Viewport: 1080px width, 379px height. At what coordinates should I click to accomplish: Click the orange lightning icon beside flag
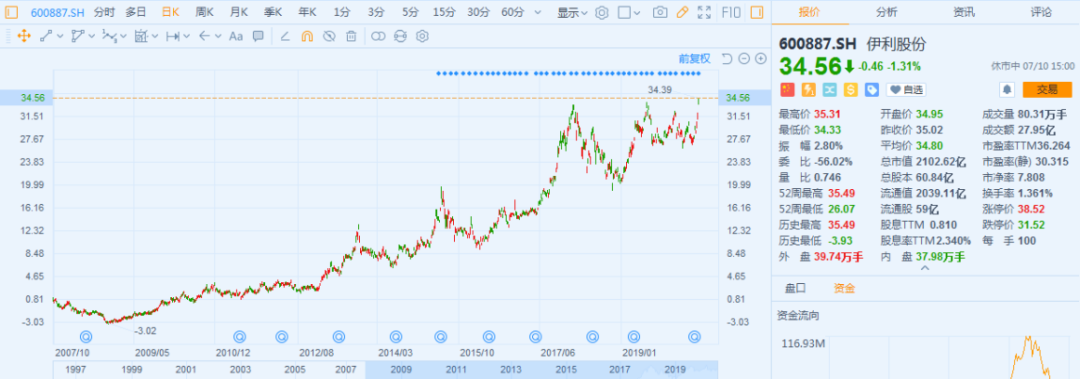pos(808,90)
